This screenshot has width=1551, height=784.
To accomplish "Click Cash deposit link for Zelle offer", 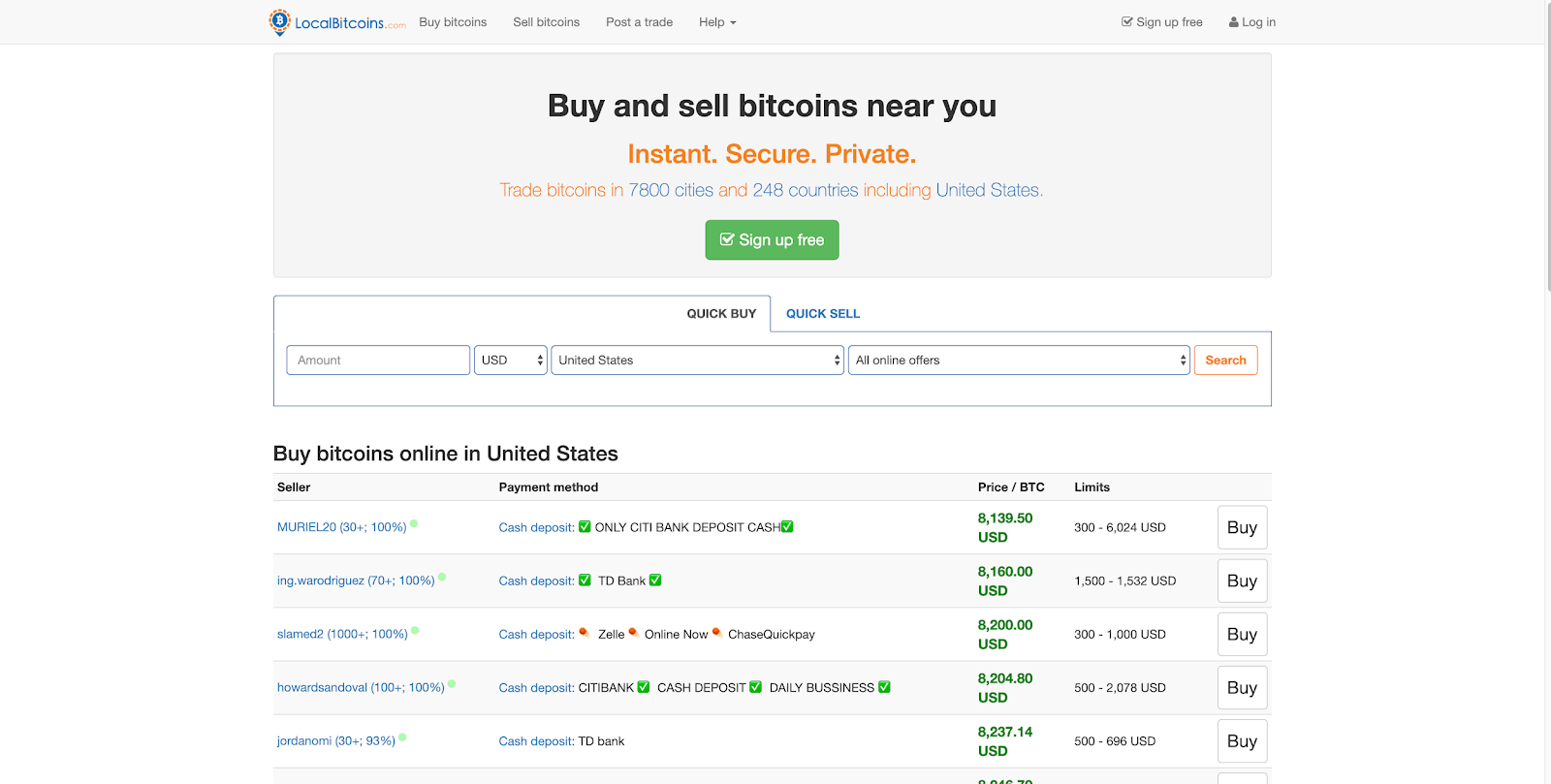I will point(537,634).
